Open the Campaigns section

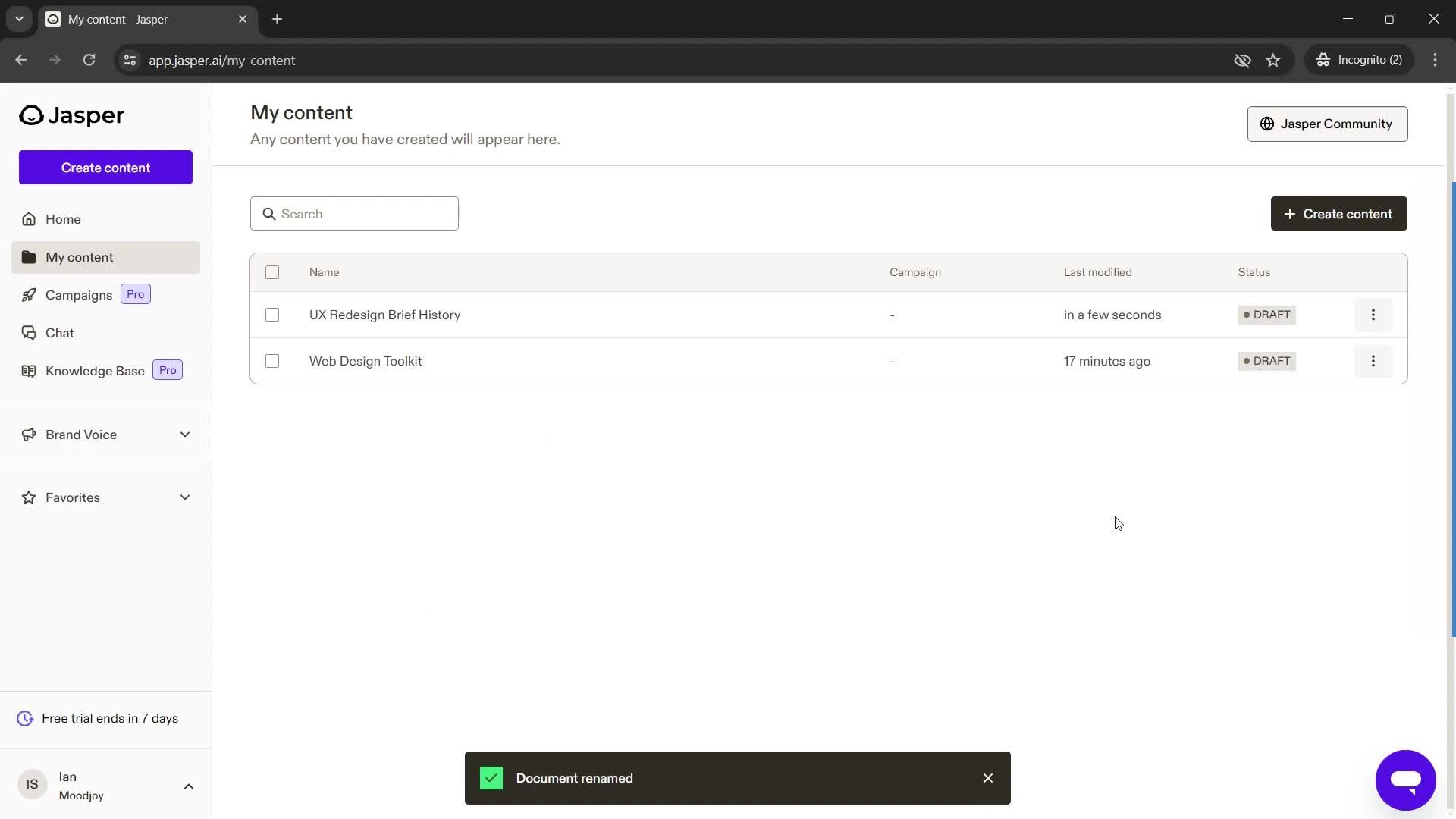[79, 294]
